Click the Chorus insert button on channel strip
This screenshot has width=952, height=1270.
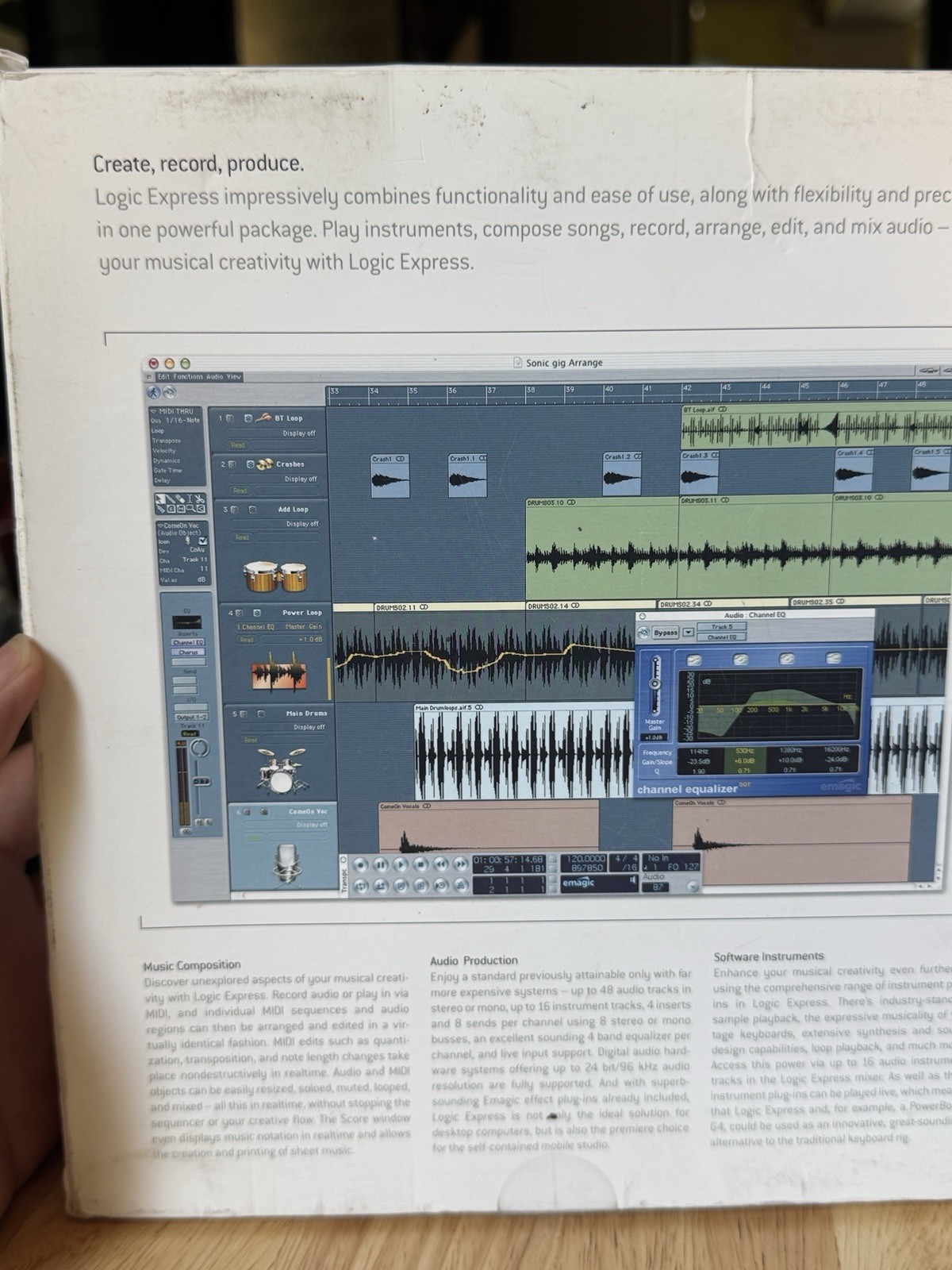pyautogui.click(x=188, y=652)
